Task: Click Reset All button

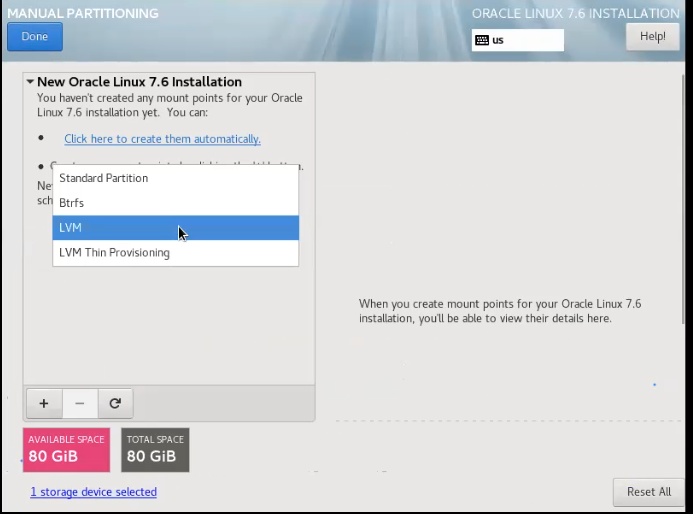Action: point(649,492)
